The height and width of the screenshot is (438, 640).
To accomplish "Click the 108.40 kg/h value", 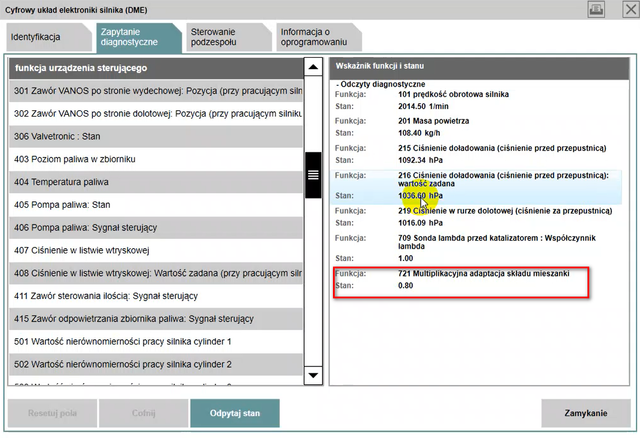I will click(x=419, y=133).
